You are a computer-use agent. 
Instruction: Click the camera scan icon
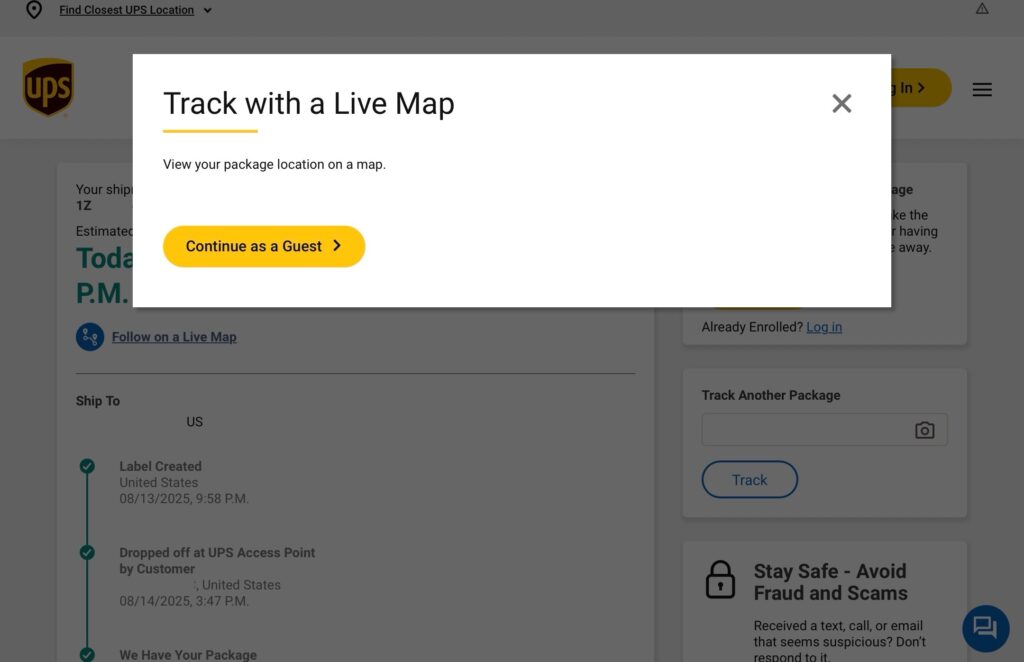924,430
